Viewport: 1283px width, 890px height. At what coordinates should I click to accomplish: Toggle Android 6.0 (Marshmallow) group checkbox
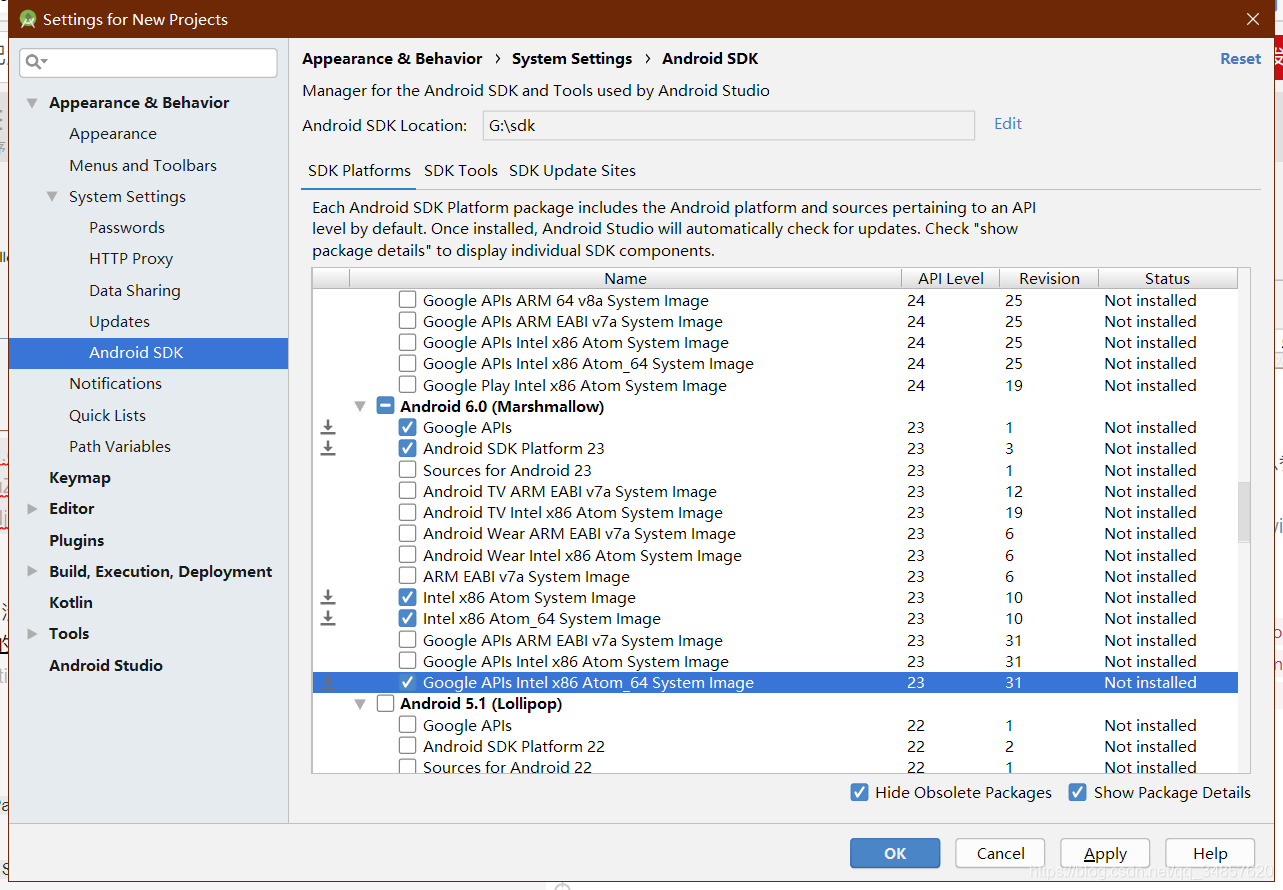point(385,406)
